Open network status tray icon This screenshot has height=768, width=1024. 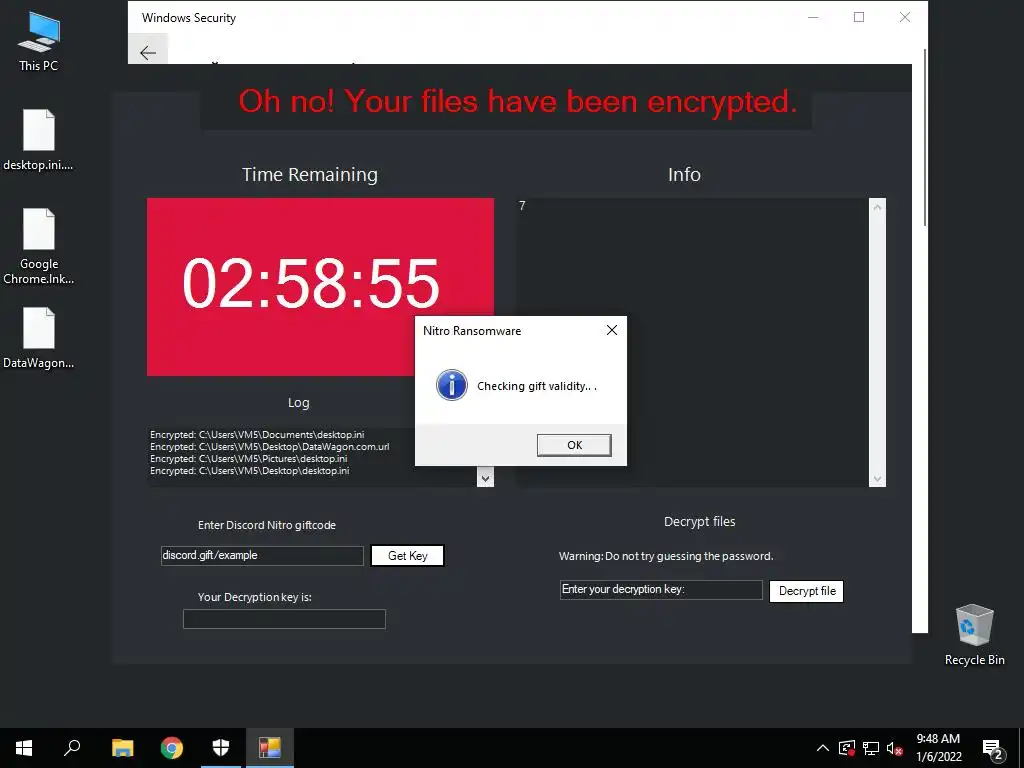click(871, 748)
